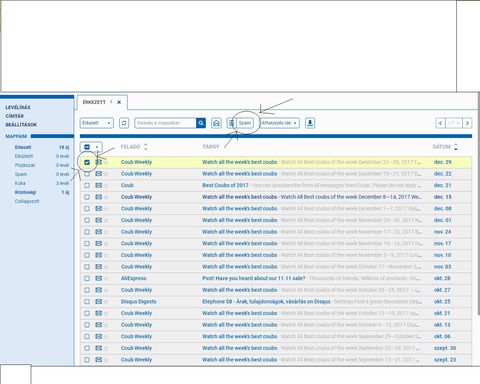Click the trash delete icon beside Spam
The image size is (480, 384).
pyautogui.click(x=231, y=123)
